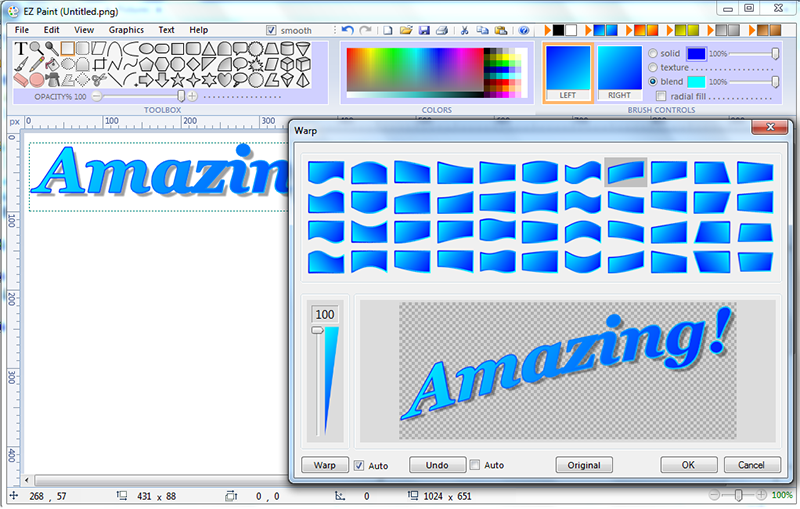Select the highlighted warp shape thumbnail
Image resolution: width=800 pixels, height=509 pixels.
coord(626,172)
